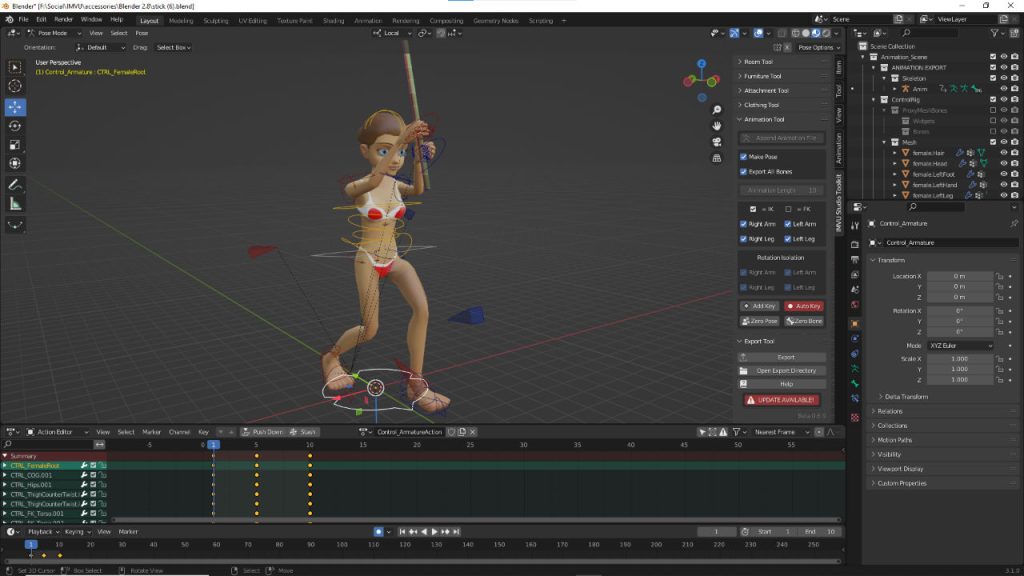Switch to the Modeling workspace tab
1024x576 pixels.
pyautogui.click(x=180, y=18)
